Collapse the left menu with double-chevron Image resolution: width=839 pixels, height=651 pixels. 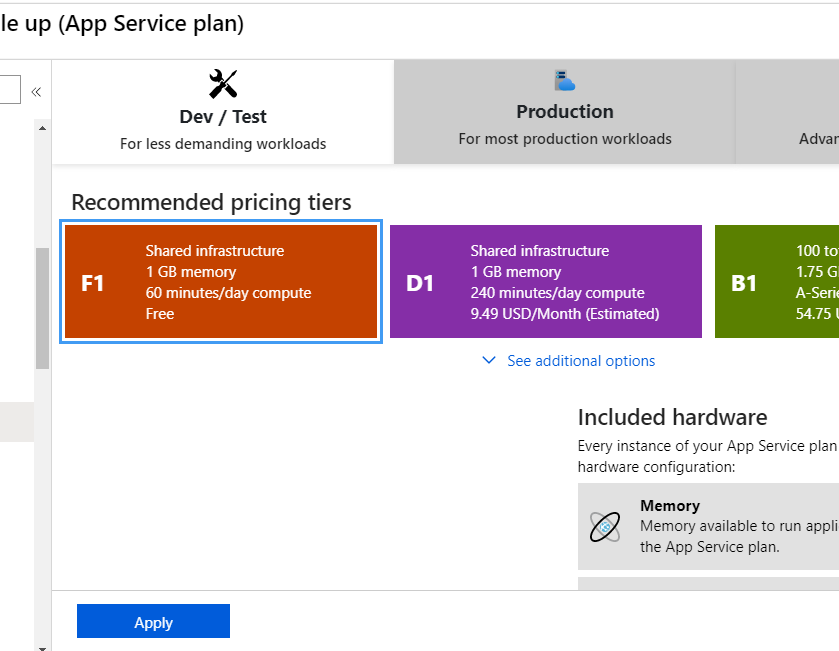pyautogui.click(x=36, y=92)
